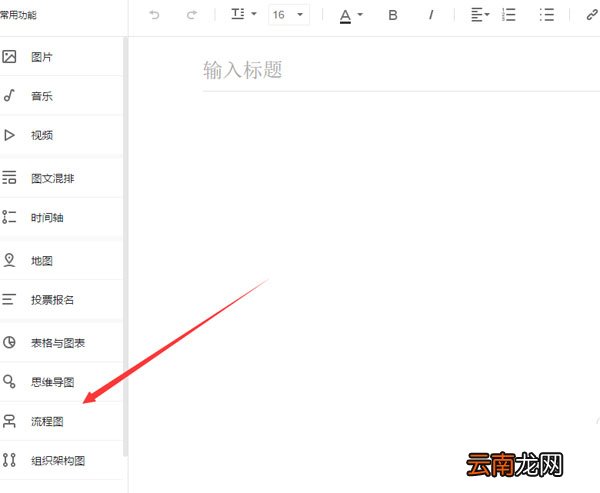Viewport: 600px width, 493px height.
Task: Click the picture icon in sidebar
Action: coord(9,57)
